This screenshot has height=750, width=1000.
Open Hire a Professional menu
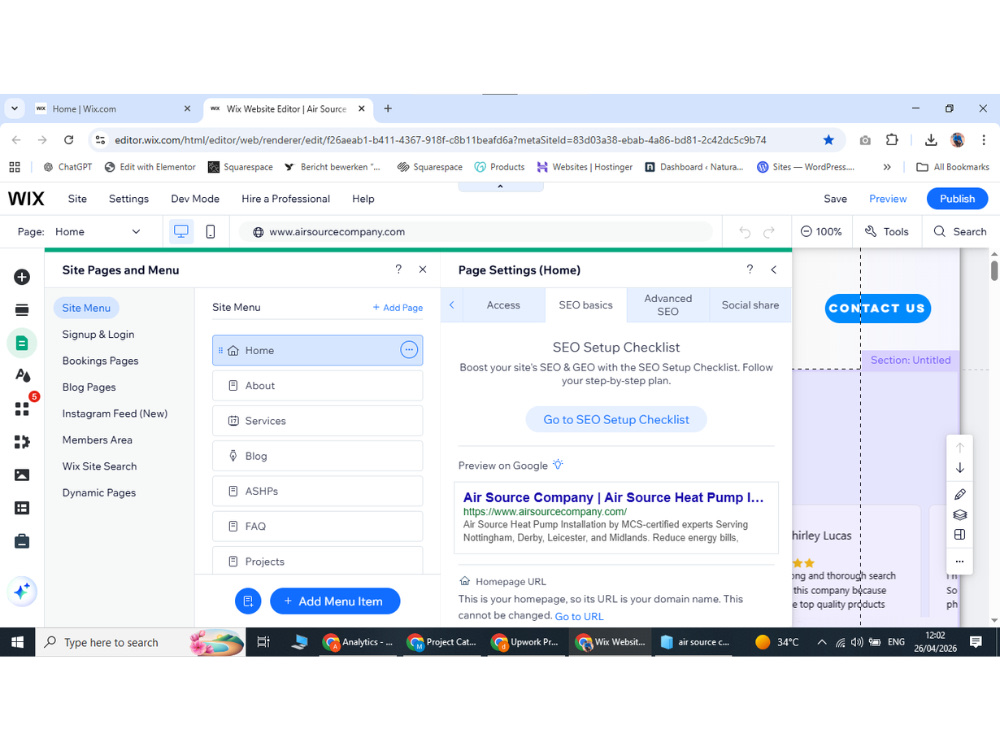click(x=286, y=199)
